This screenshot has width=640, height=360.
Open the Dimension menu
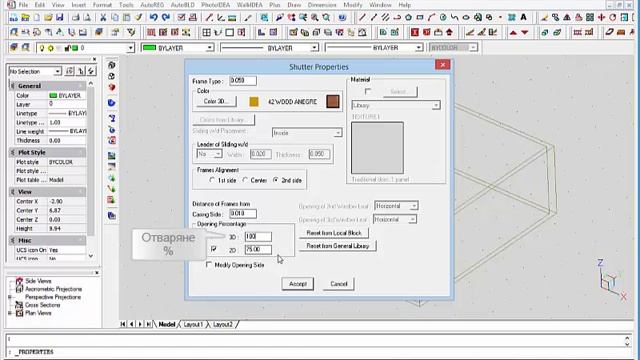pyautogui.click(x=322, y=5)
